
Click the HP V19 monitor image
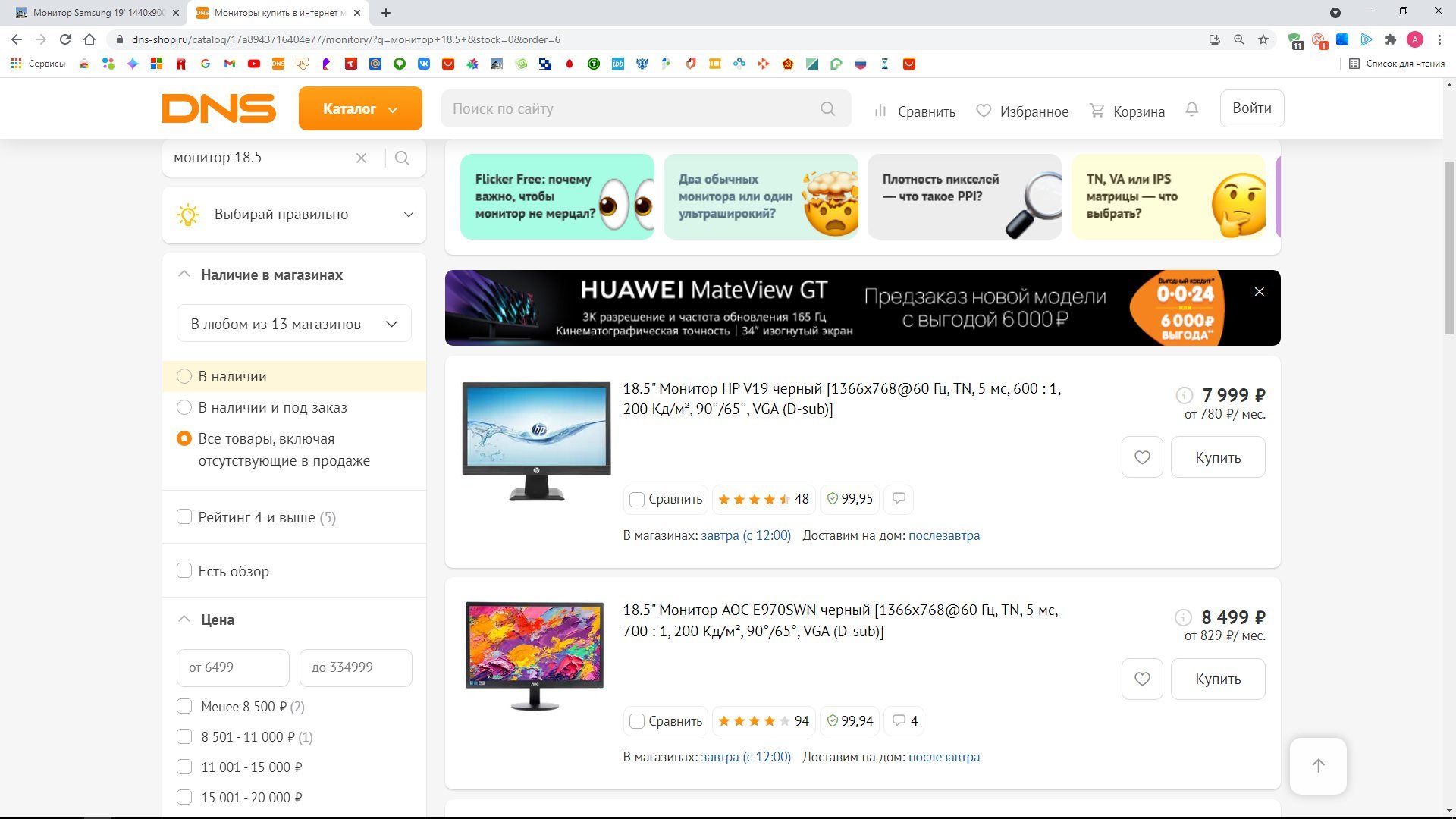coord(536,441)
